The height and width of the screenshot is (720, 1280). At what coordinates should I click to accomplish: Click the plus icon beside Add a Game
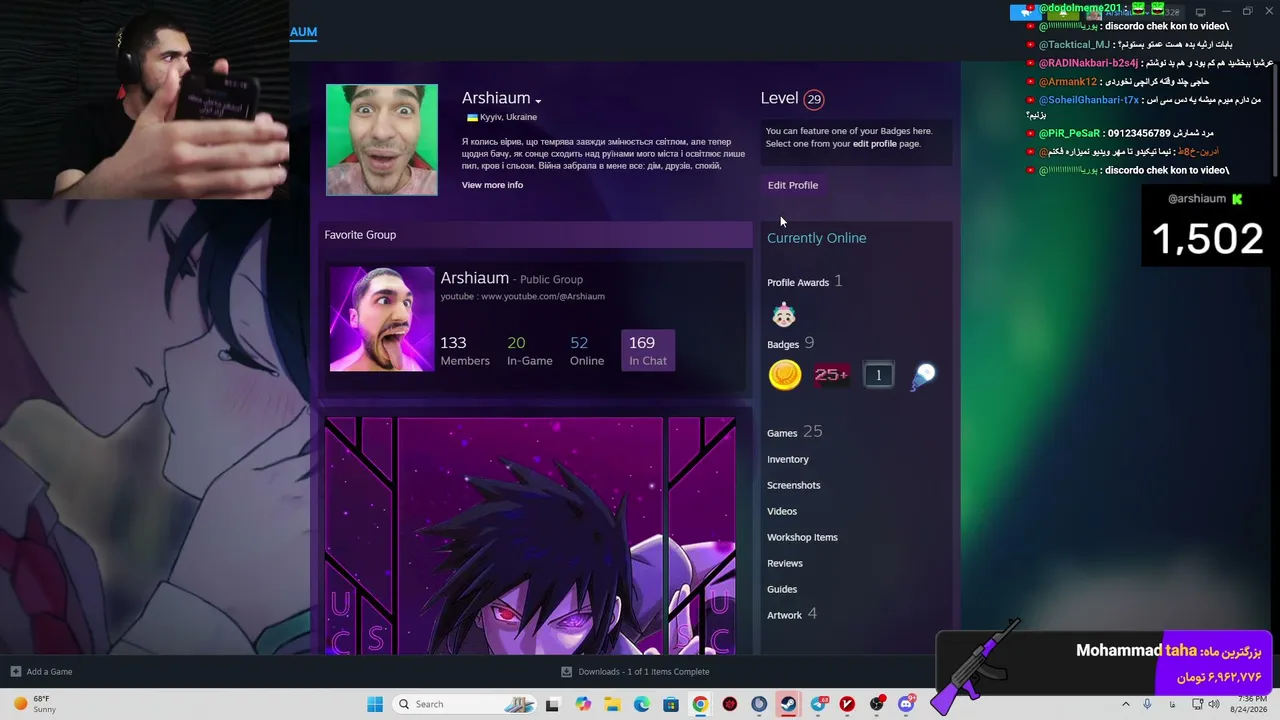pos(15,671)
